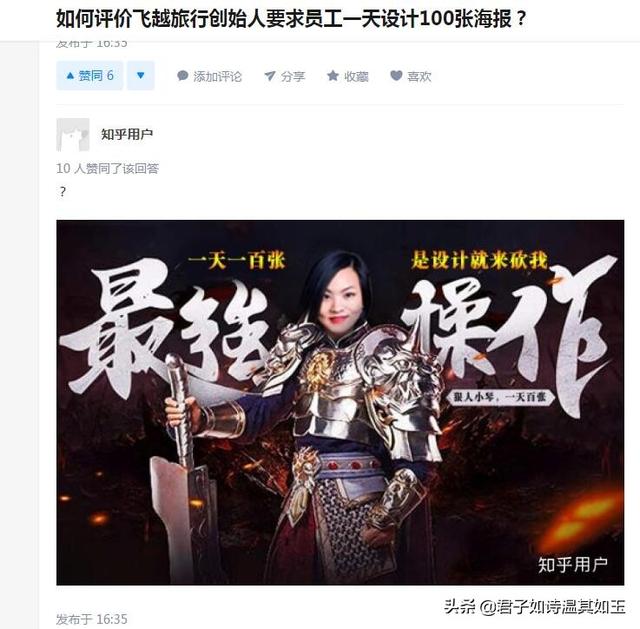
Task: Click the question mark answer text
Action: (62, 191)
